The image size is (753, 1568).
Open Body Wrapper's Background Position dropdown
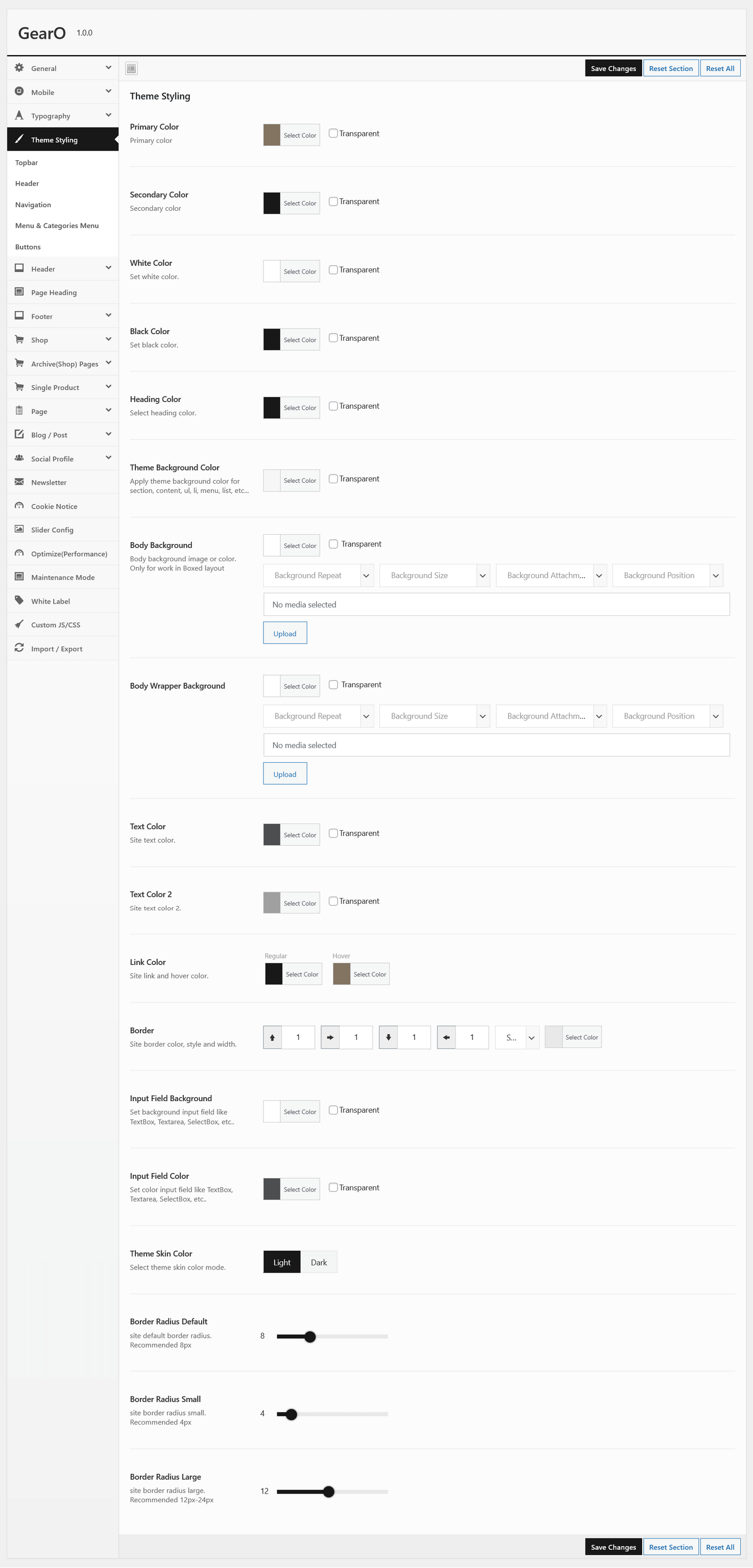point(667,716)
